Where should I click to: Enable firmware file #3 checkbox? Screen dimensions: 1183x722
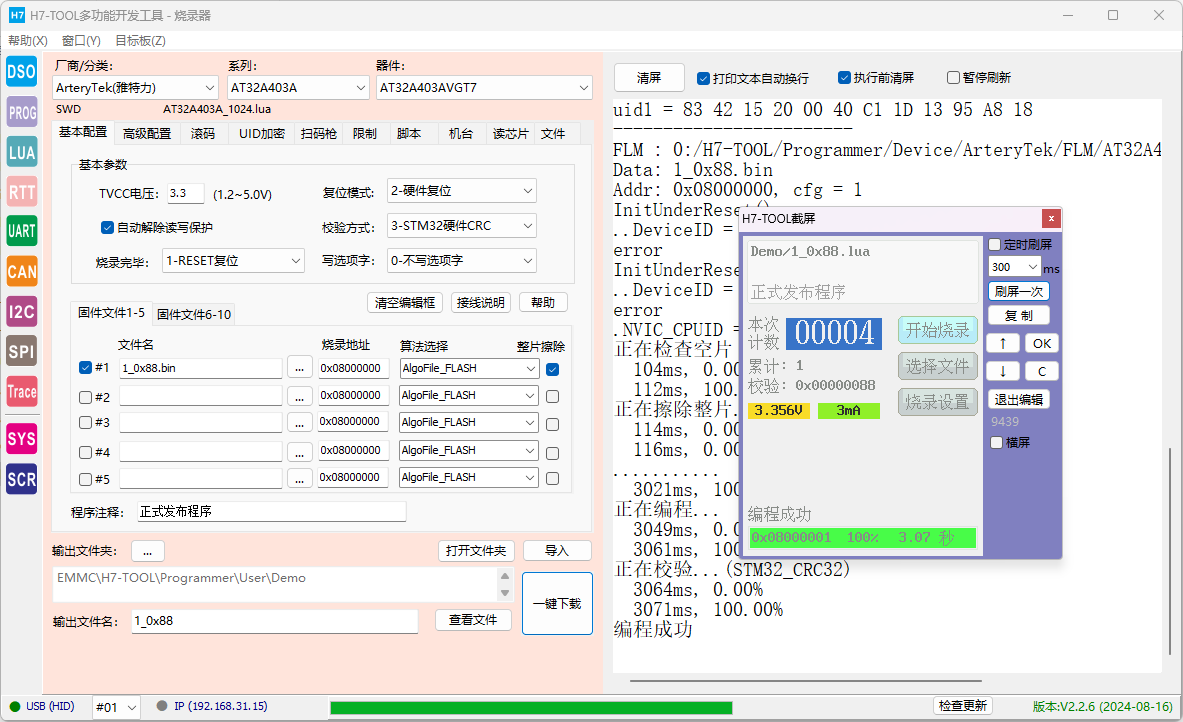click(x=85, y=422)
